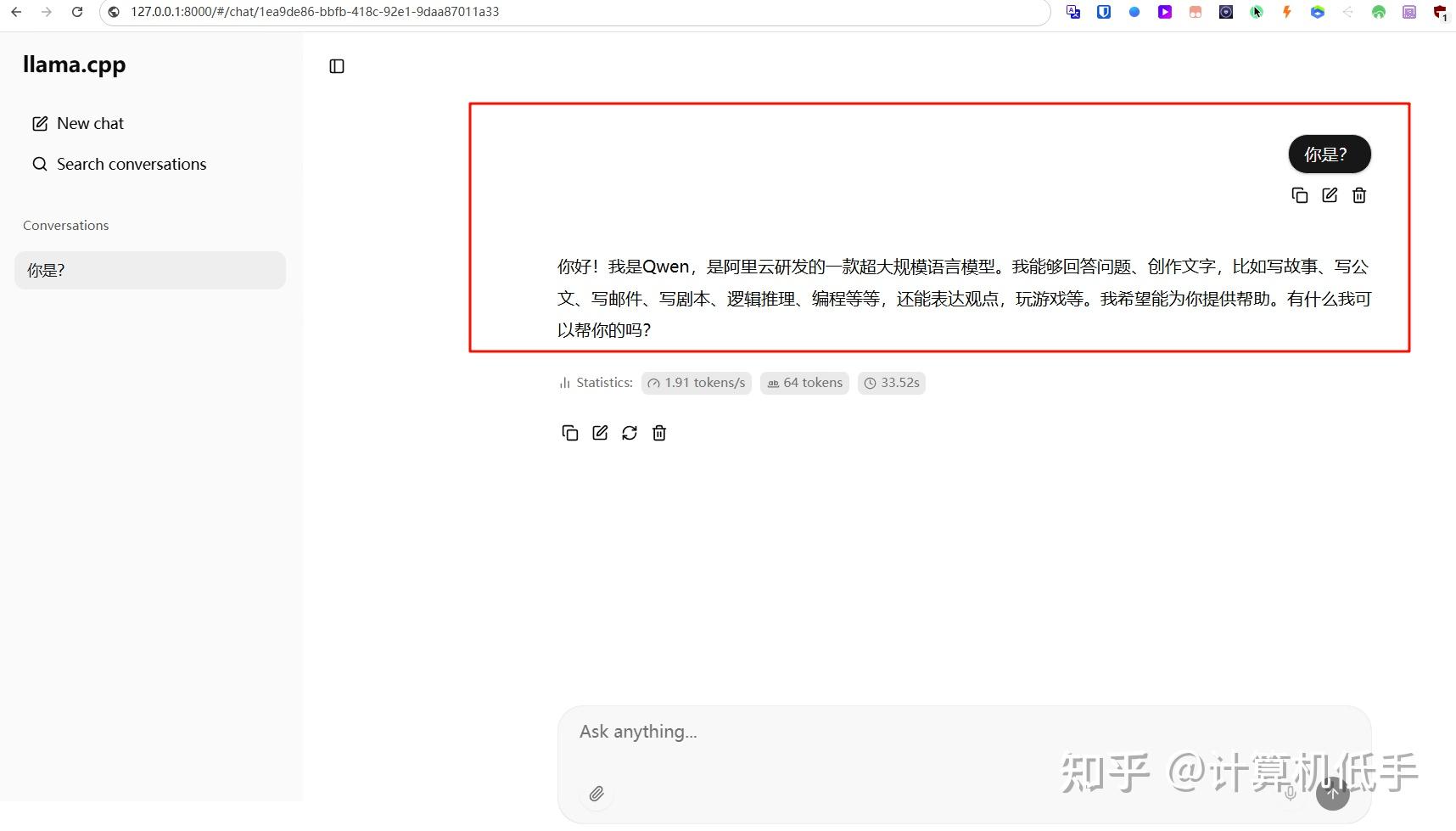Viewport: 1456px width, 831px height.
Task: Regenerate the assistant's response
Action: coord(629,433)
